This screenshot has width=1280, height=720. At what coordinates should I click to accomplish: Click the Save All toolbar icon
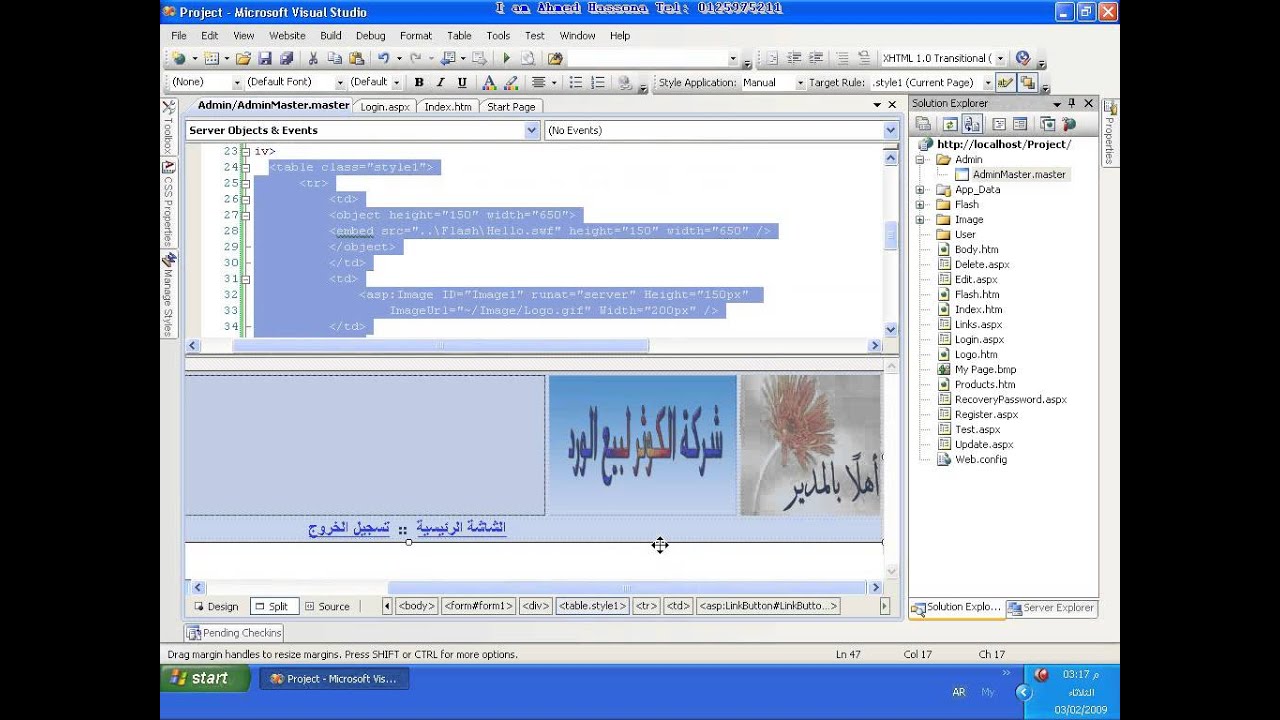[x=286, y=59]
